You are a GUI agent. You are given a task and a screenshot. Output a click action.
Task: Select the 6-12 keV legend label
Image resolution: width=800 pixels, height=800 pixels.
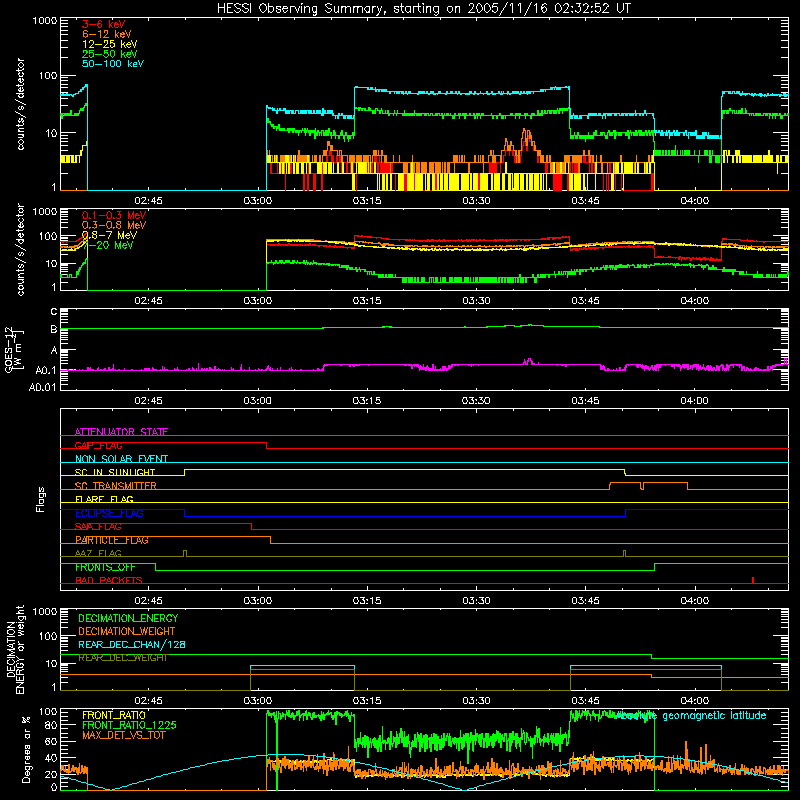107,34
